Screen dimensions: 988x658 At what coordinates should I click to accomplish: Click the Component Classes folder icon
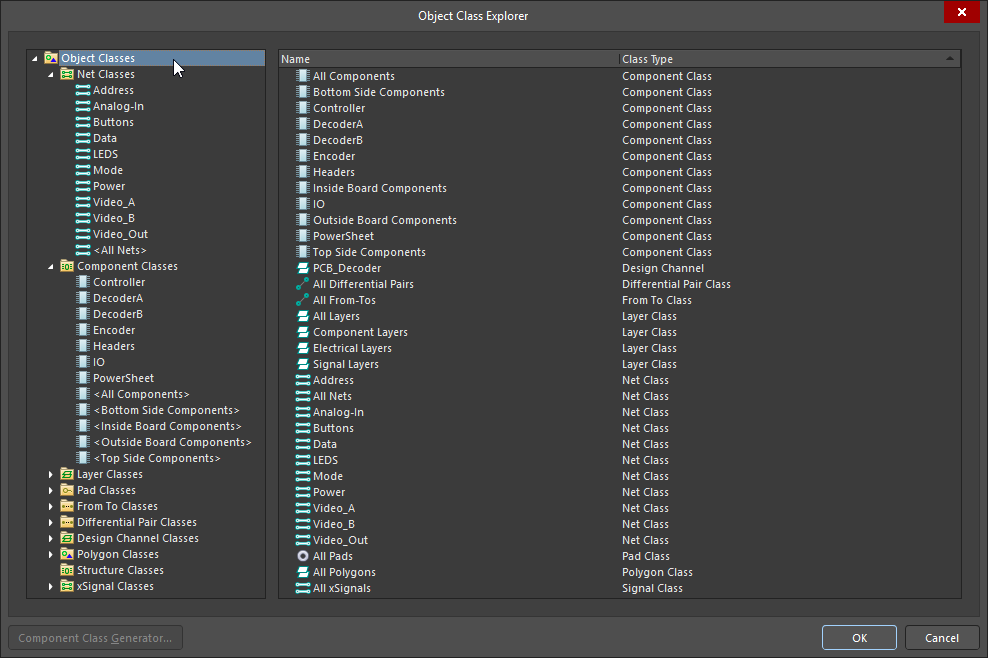click(67, 266)
